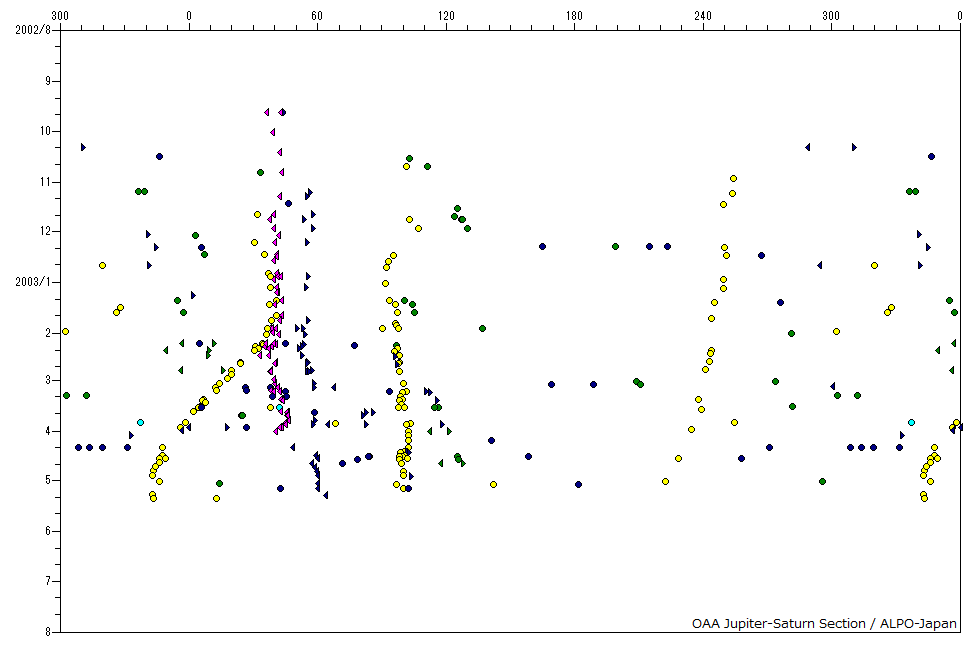Select the yellow dot near month 5 at longitude 140

(x=493, y=484)
